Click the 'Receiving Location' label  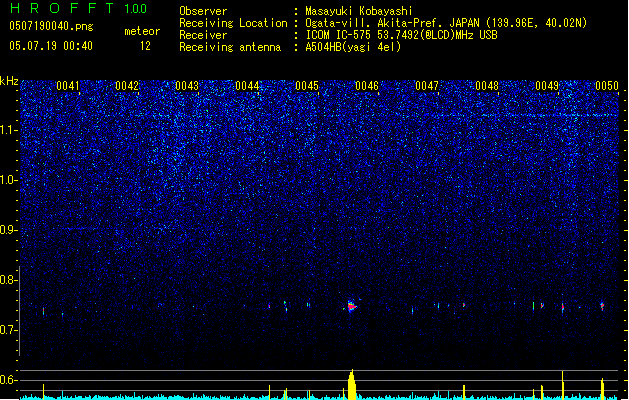click(233, 23)
